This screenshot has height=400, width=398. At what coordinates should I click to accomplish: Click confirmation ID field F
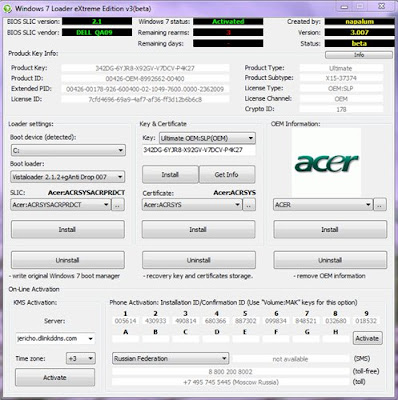click(x=276, y=339)
